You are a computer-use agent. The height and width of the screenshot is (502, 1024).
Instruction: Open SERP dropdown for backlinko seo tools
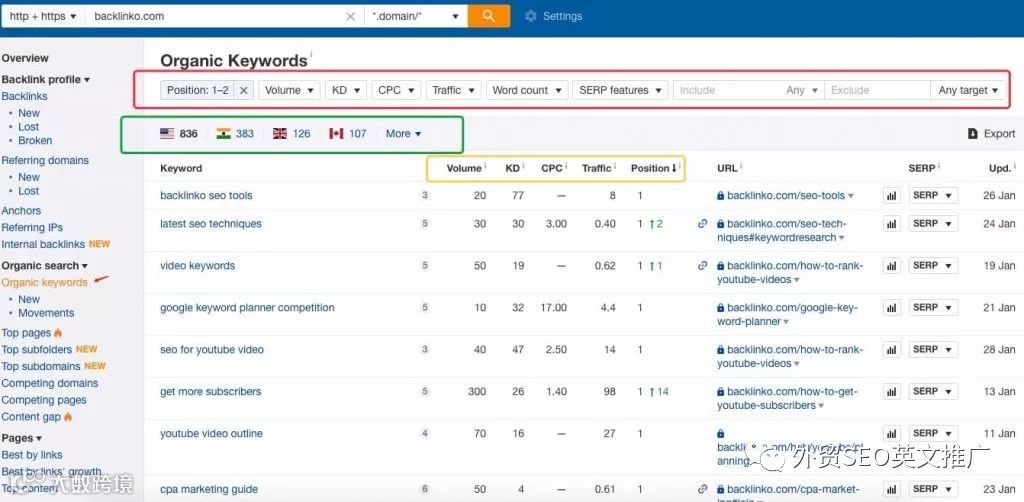tap(933, 195)
